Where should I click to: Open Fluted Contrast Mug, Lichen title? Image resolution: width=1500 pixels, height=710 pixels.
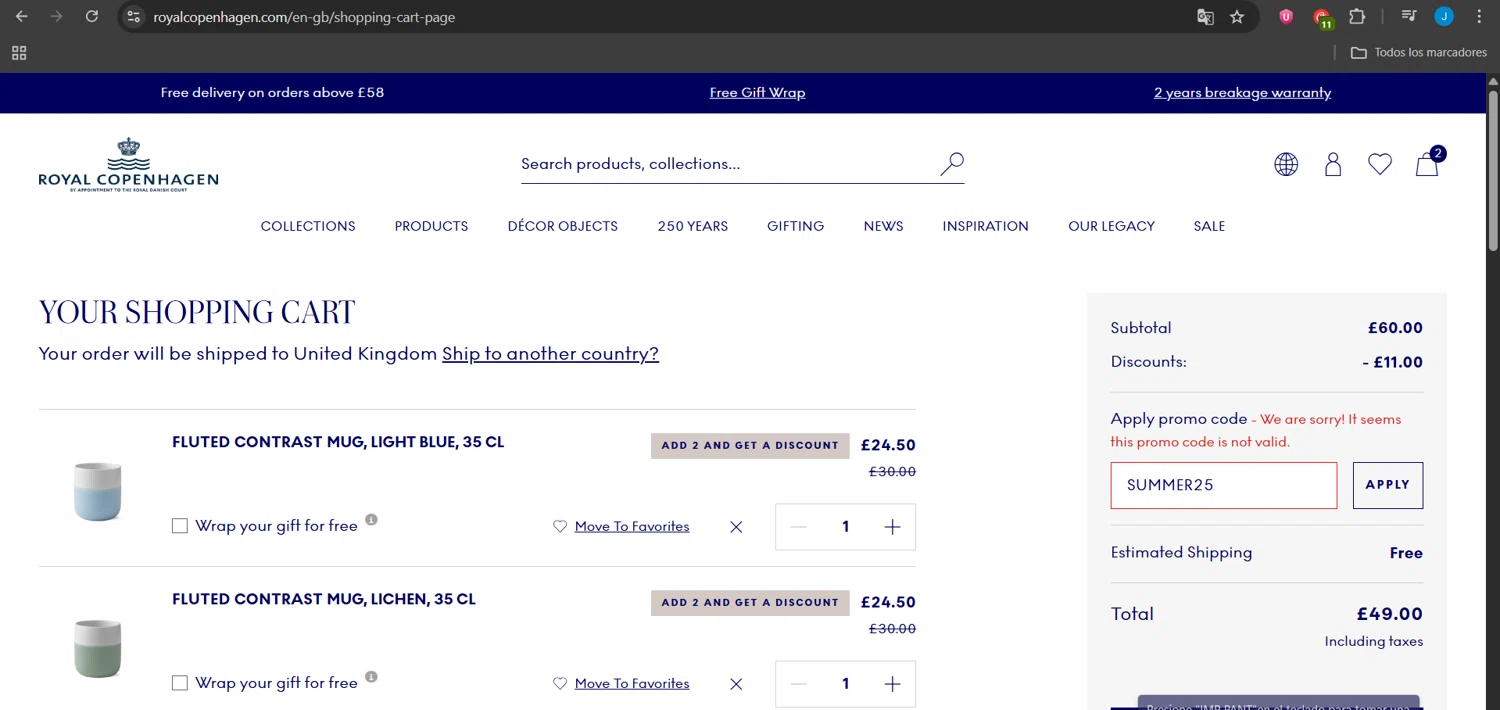pos(324,599)
